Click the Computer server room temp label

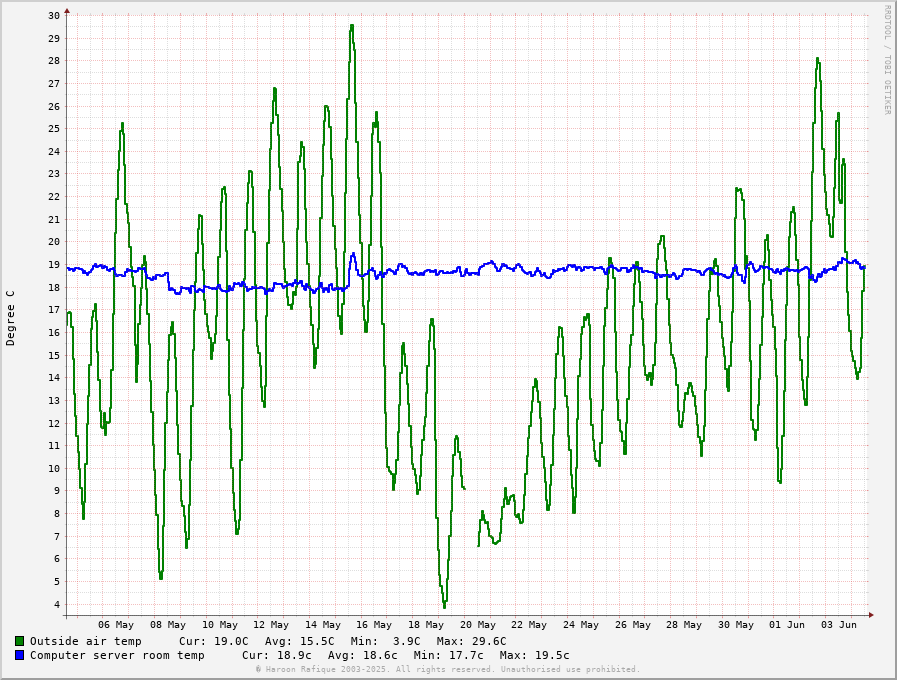(x=117, y=655)
